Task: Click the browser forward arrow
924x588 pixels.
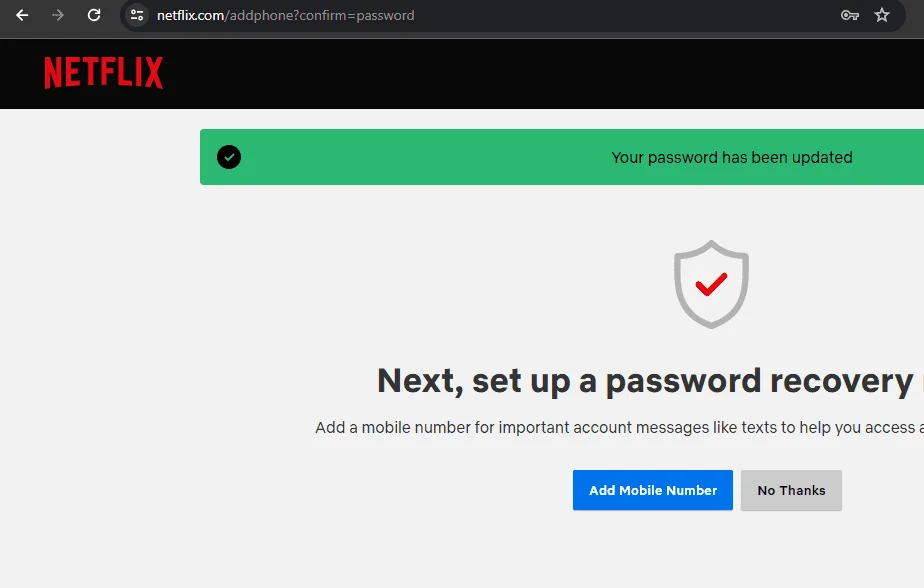Action: pos(58,15)
